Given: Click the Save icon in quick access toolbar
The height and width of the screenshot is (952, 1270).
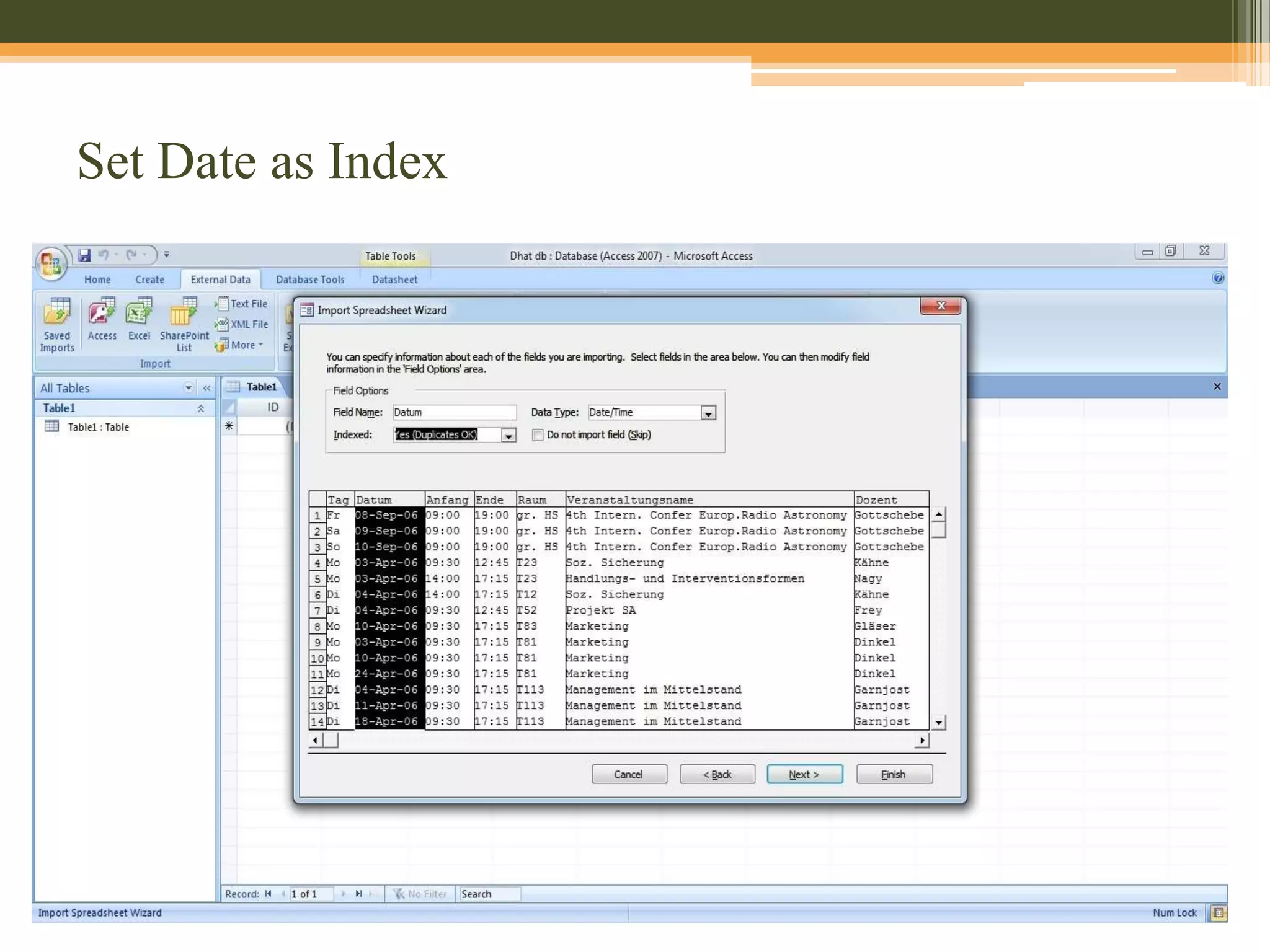Looking at the screenshot, I should point(85,255).
